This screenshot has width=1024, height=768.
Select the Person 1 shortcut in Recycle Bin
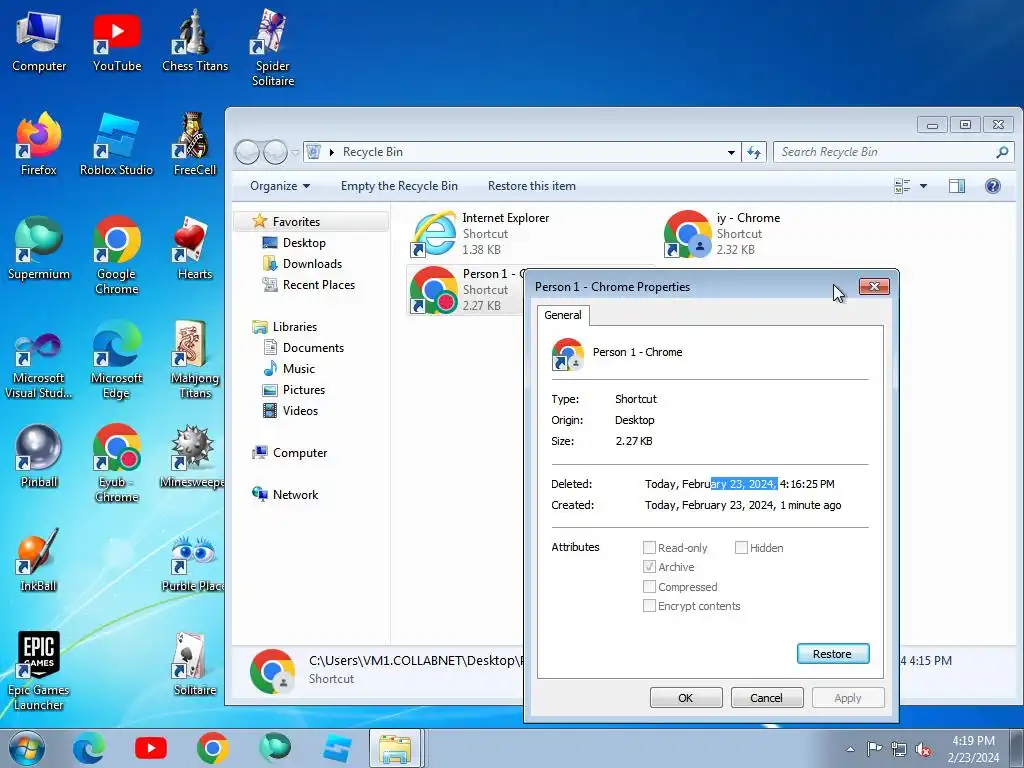pyautogui.click(x=465, y=289)
